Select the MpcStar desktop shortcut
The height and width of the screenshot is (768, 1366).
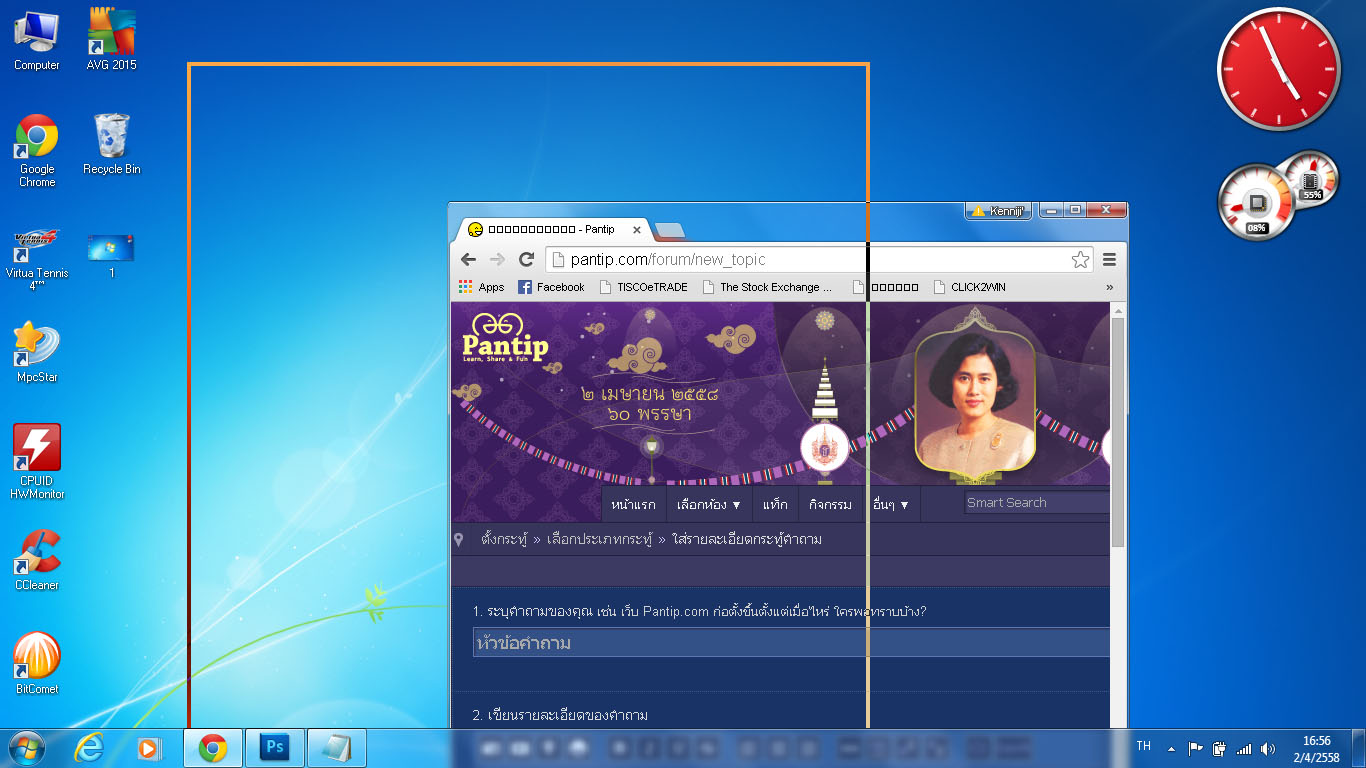pos(37,352)
